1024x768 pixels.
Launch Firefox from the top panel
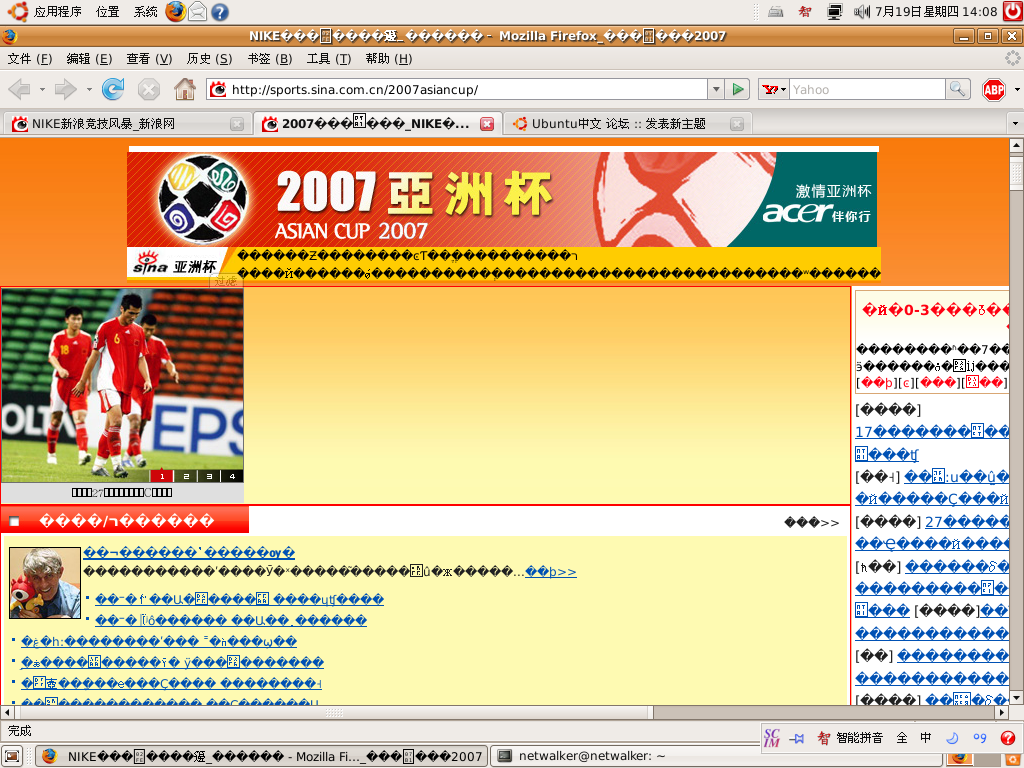coord(175,11)
